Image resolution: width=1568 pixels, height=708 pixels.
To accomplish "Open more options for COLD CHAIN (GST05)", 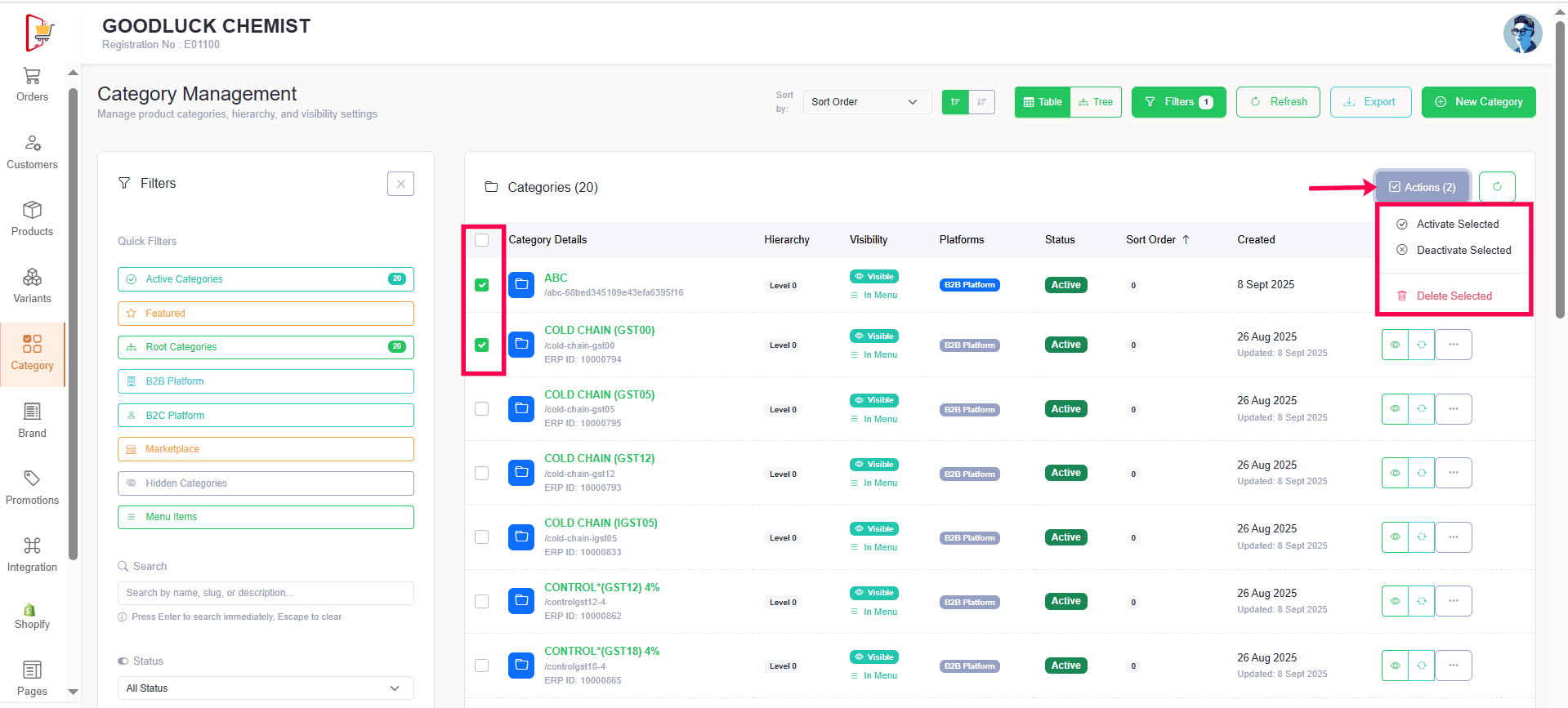I will (1453, 409).
